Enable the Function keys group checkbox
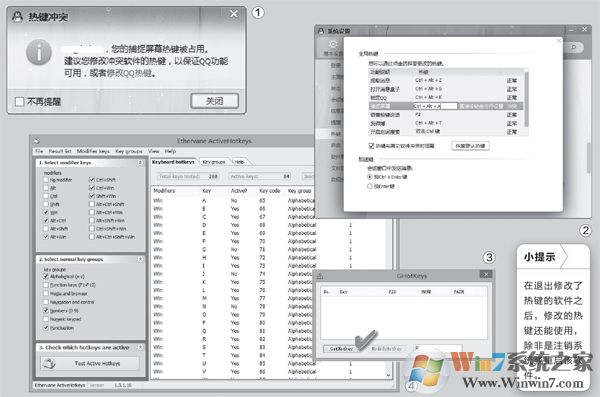Screen dimensions: 600x397 tap(46, 285)
